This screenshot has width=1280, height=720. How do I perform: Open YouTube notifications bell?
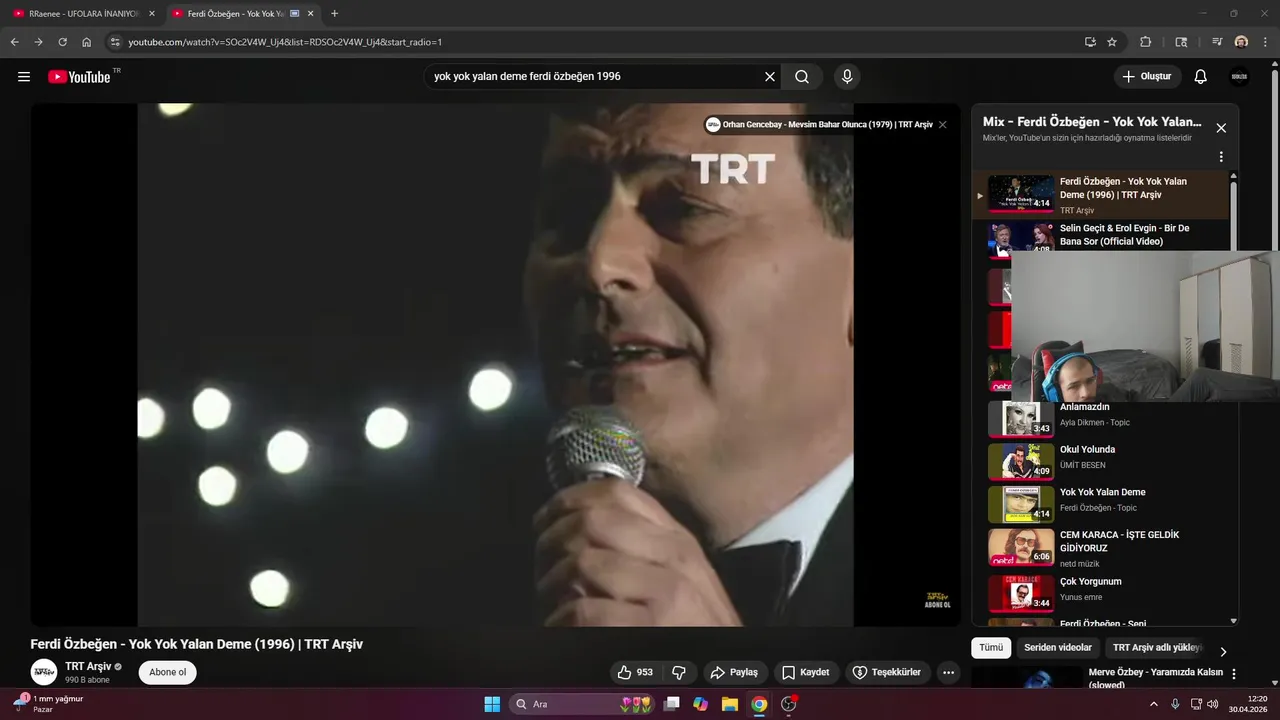(1201, 77)
